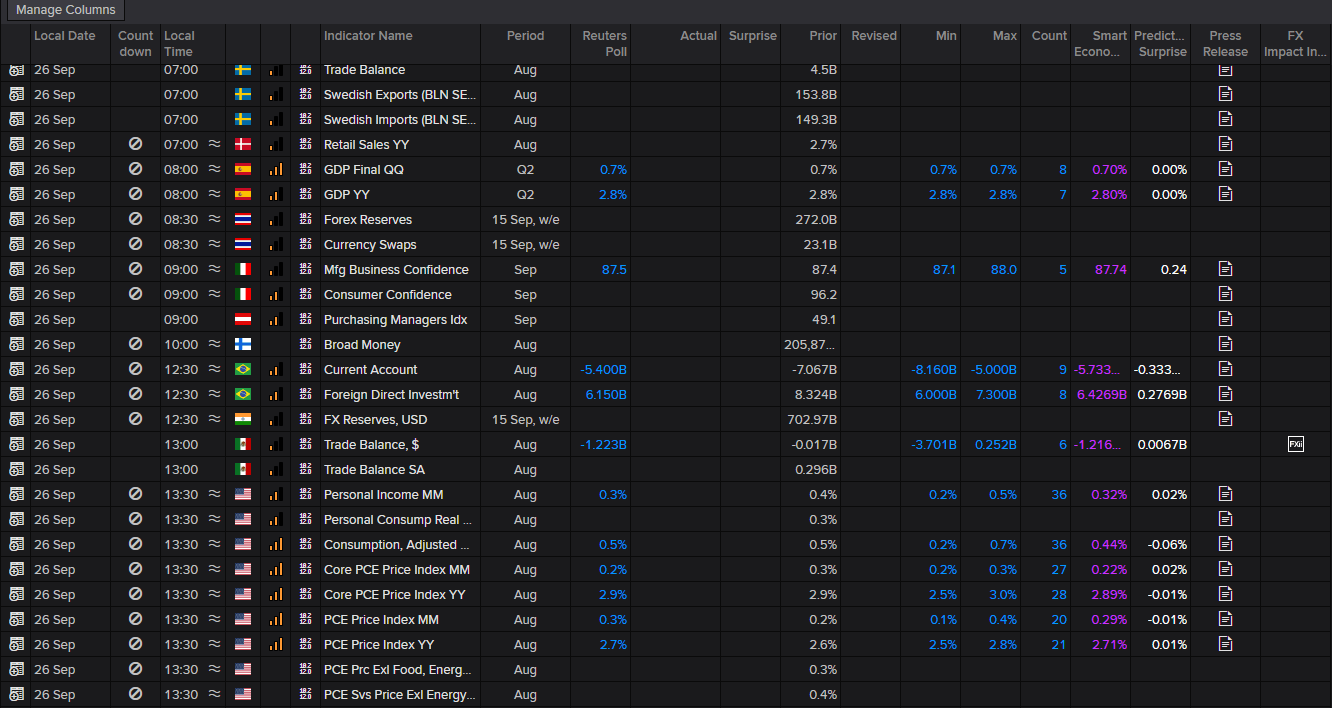
Task: Click the Smart Estimate value 87.74
Action: (x=1110, y=270)
